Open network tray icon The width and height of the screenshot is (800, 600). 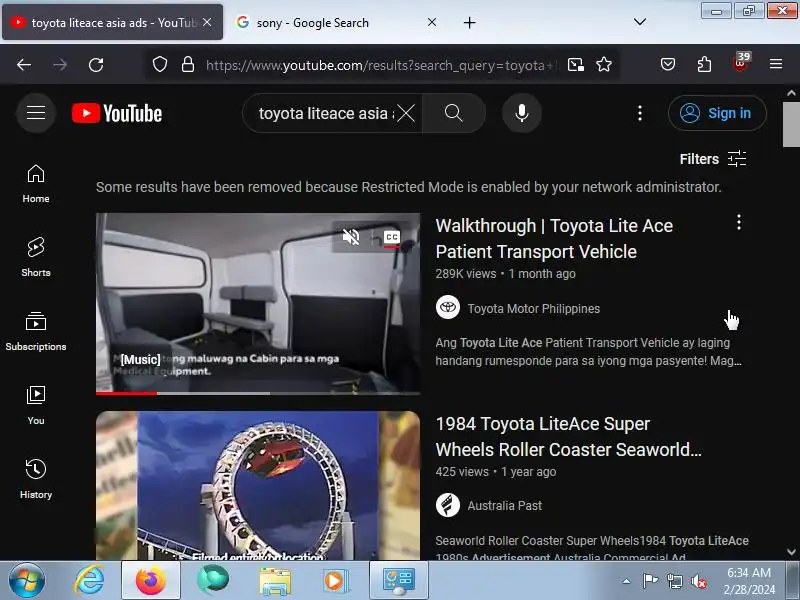click(674, 581)
